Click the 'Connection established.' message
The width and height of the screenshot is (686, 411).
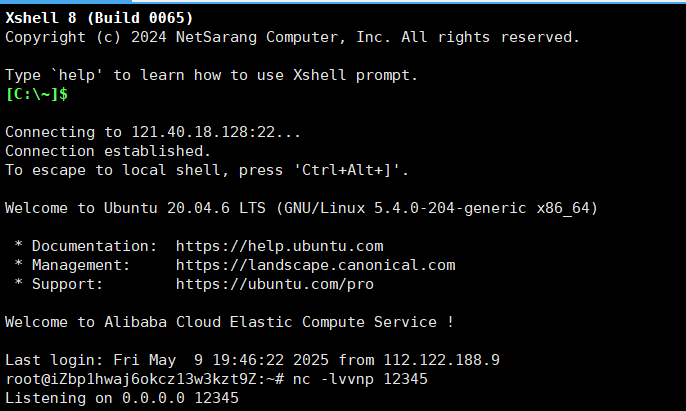click(x=108, y=151)
